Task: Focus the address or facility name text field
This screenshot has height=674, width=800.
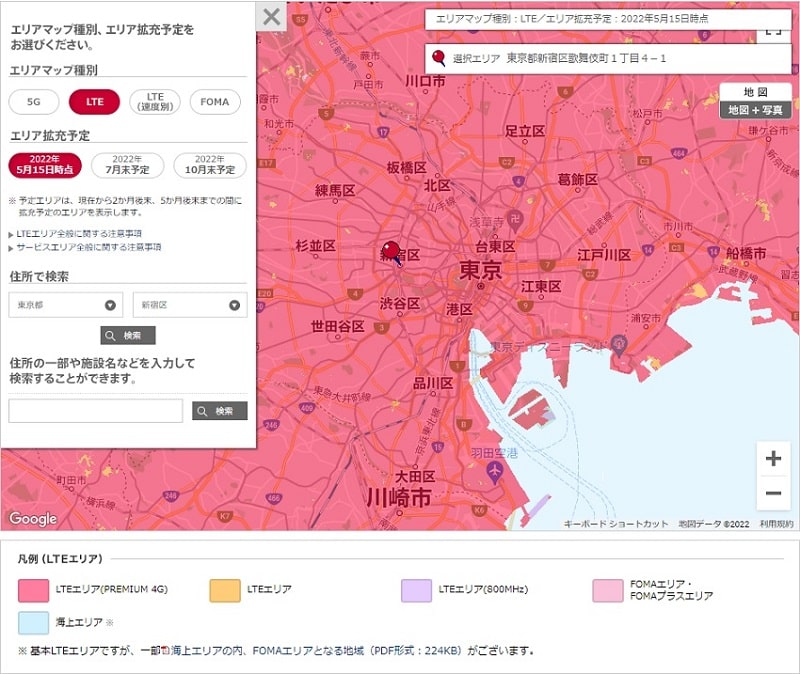Action: [x=95, y=411]
